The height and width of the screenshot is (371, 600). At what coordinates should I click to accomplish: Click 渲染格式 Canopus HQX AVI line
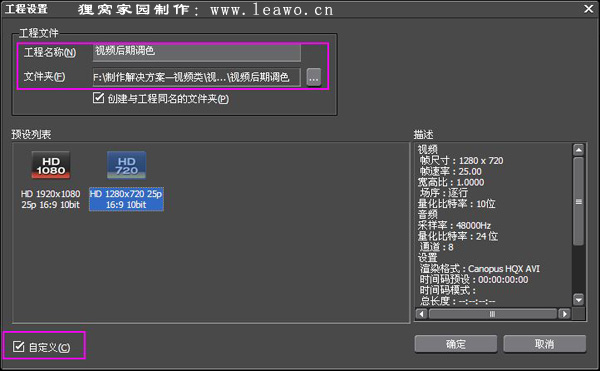pyautogui.click(x=480, y=269)
